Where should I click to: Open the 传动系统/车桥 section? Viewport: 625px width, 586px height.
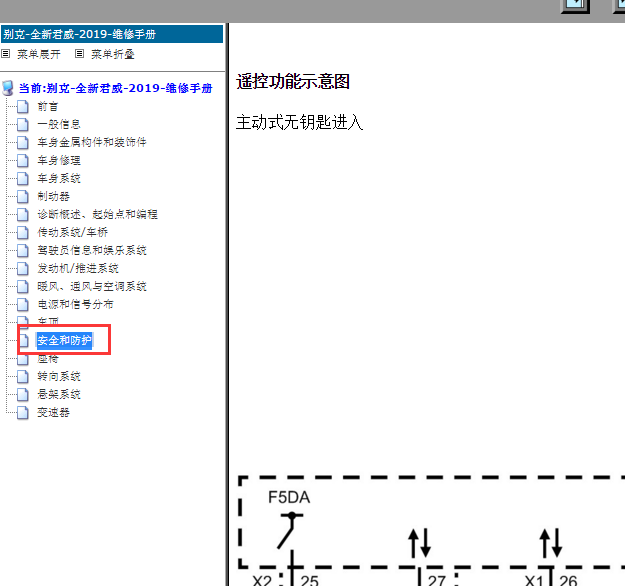point(73,232)
